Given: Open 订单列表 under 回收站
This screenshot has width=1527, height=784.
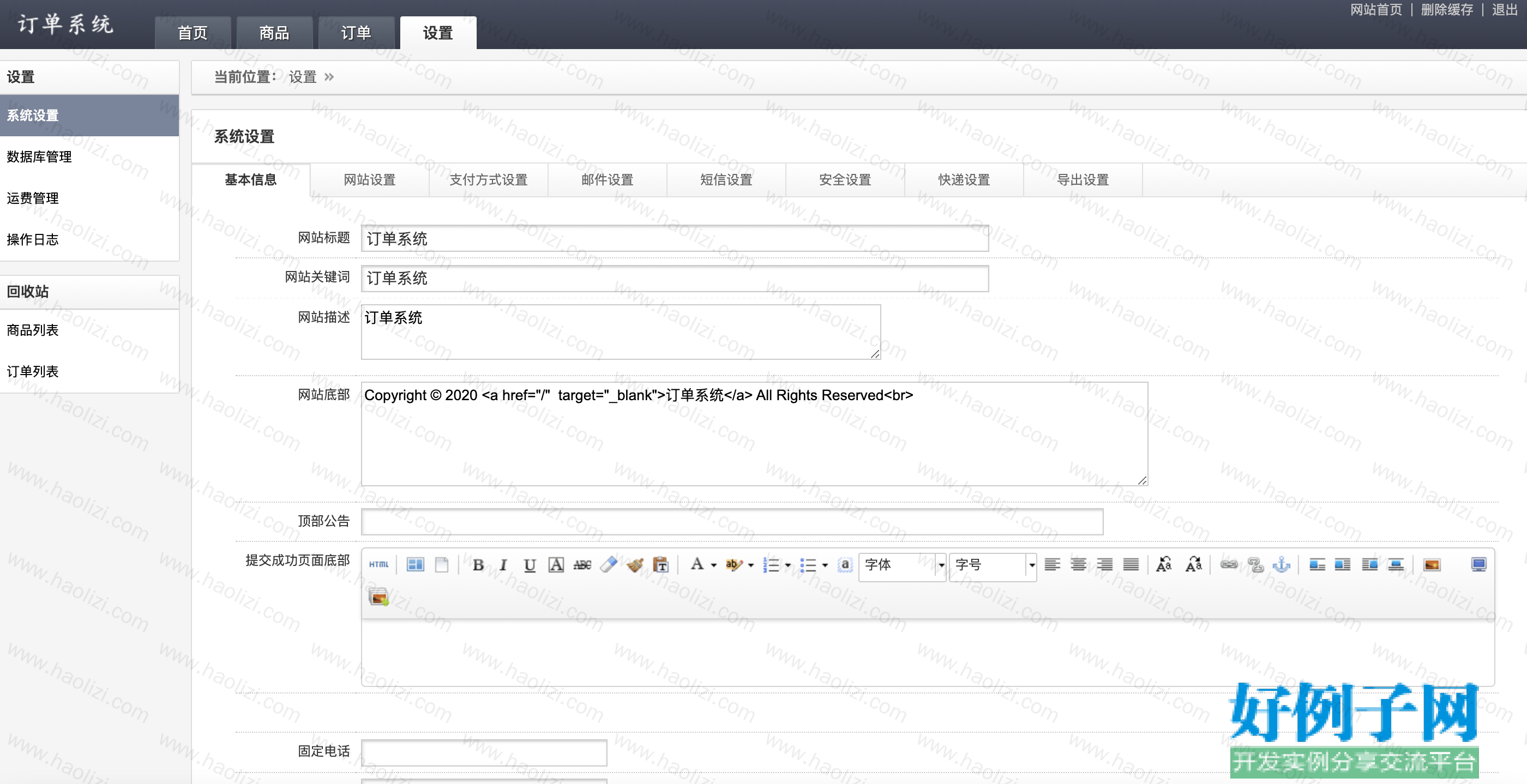Looking at the screenshot, I should coord(89,372).
